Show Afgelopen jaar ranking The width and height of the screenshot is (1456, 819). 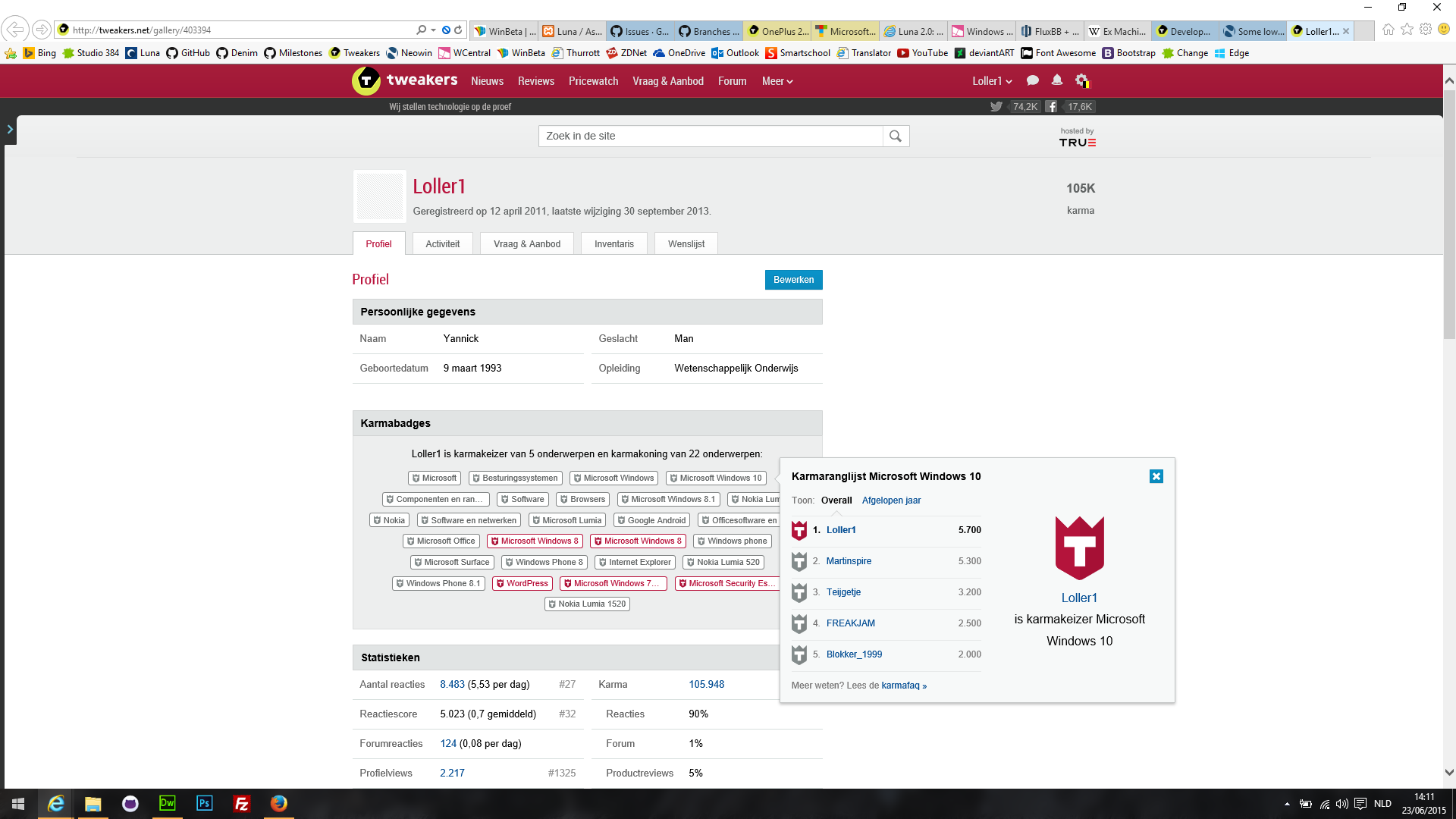coord(891,500)
